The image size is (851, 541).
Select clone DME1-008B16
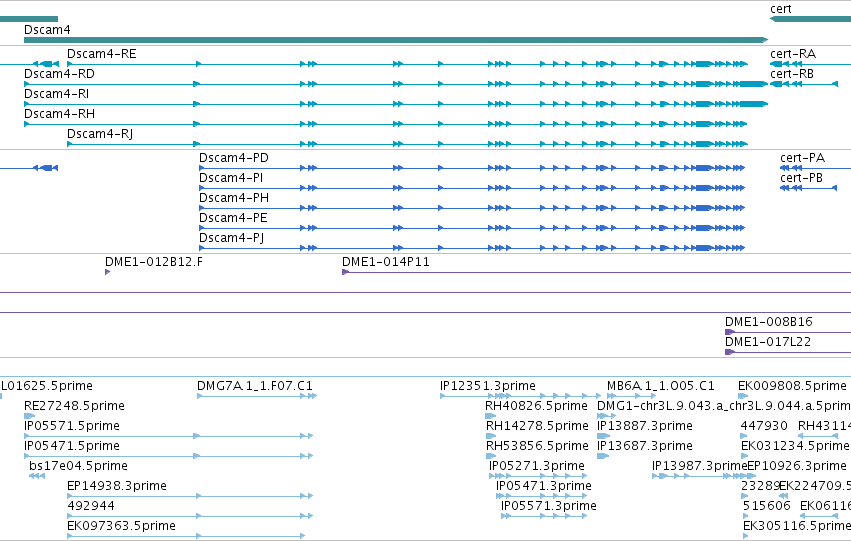(x=769, y=322)
